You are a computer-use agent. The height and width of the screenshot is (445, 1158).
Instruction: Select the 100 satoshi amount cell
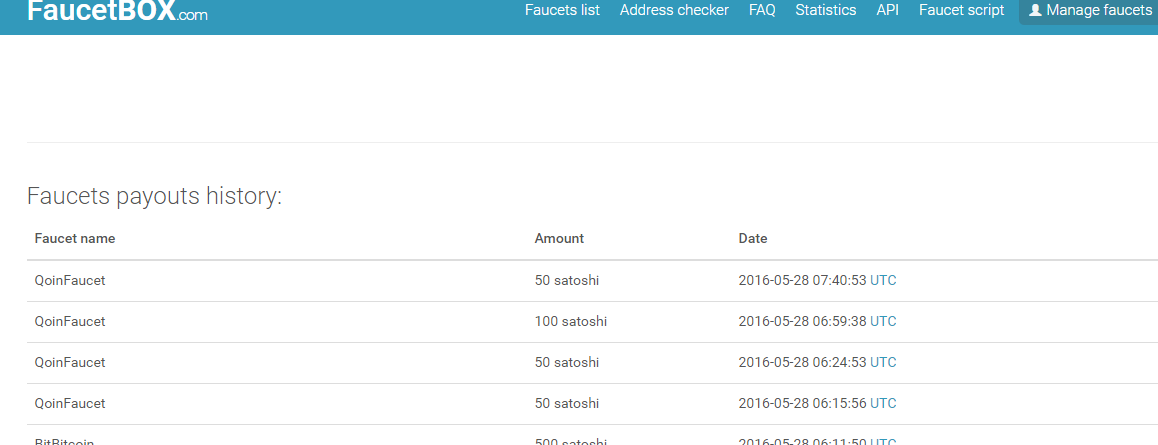571,322
